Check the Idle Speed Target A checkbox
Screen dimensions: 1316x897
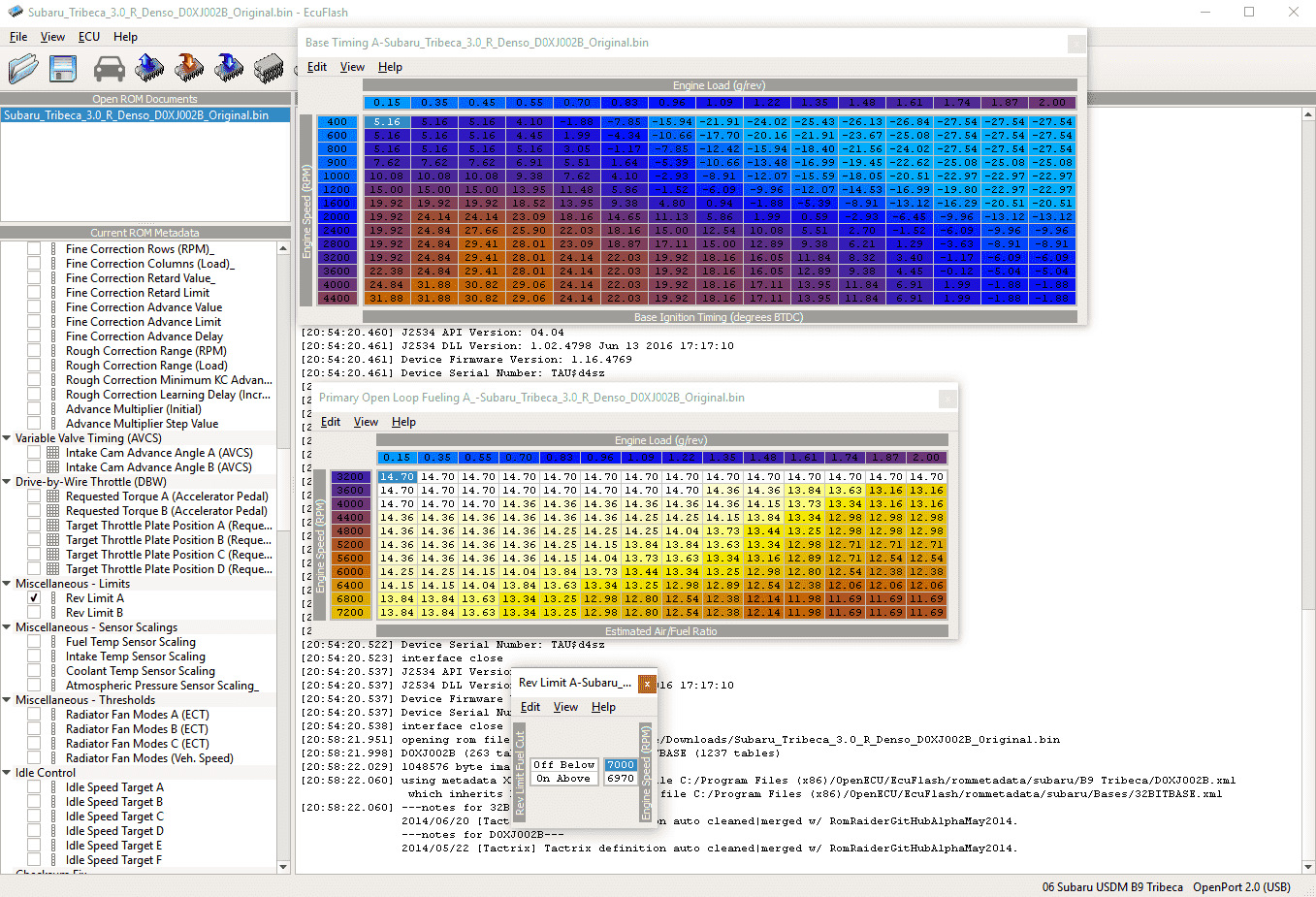tap(34, 787)
